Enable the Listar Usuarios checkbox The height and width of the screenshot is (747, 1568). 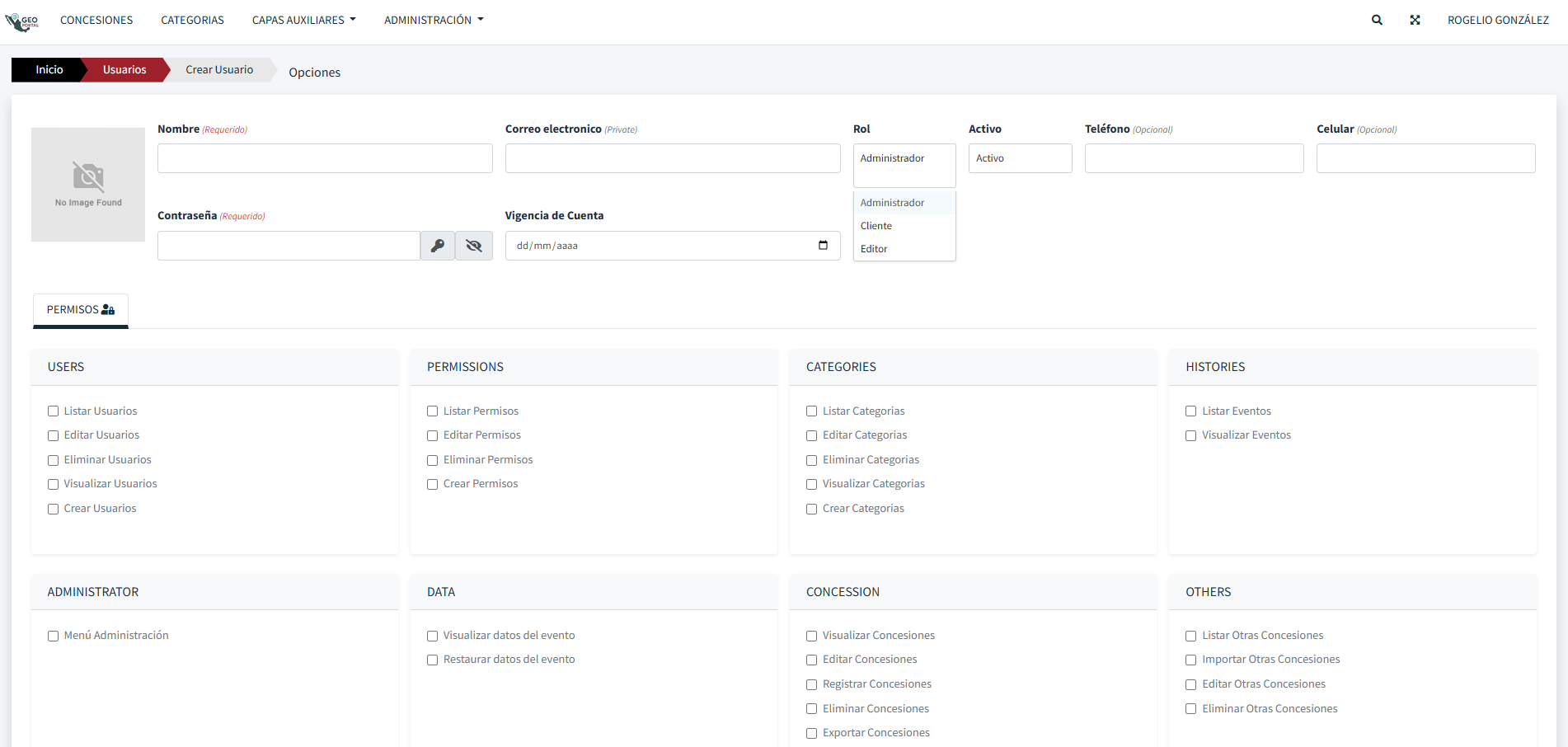pyautogui.click(x=54, y=411)
